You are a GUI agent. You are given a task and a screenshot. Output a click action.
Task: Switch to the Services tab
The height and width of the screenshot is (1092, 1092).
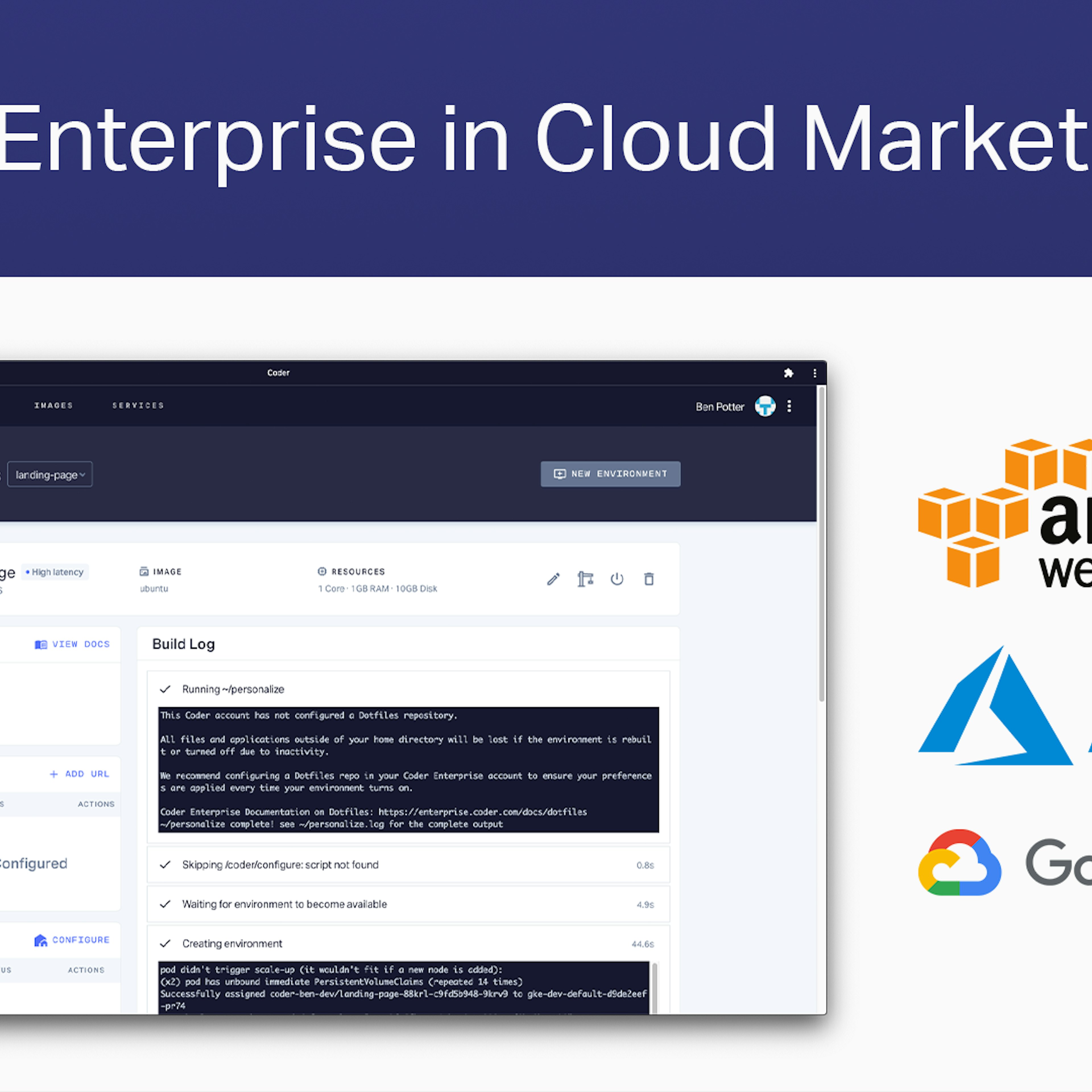pyautogui.click(x=138, y=406)
